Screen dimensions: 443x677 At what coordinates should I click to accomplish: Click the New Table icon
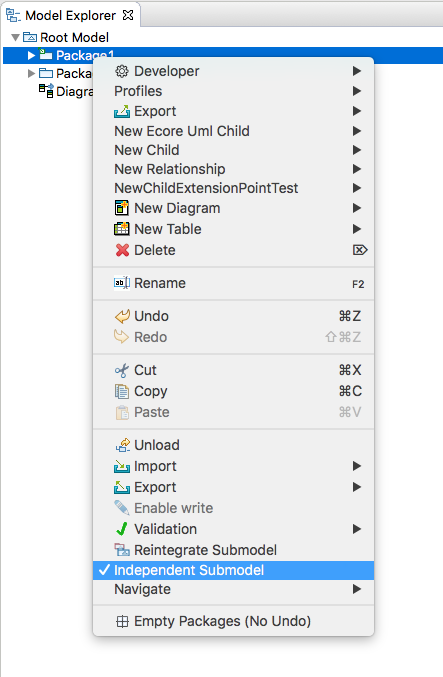click(122, 229)
